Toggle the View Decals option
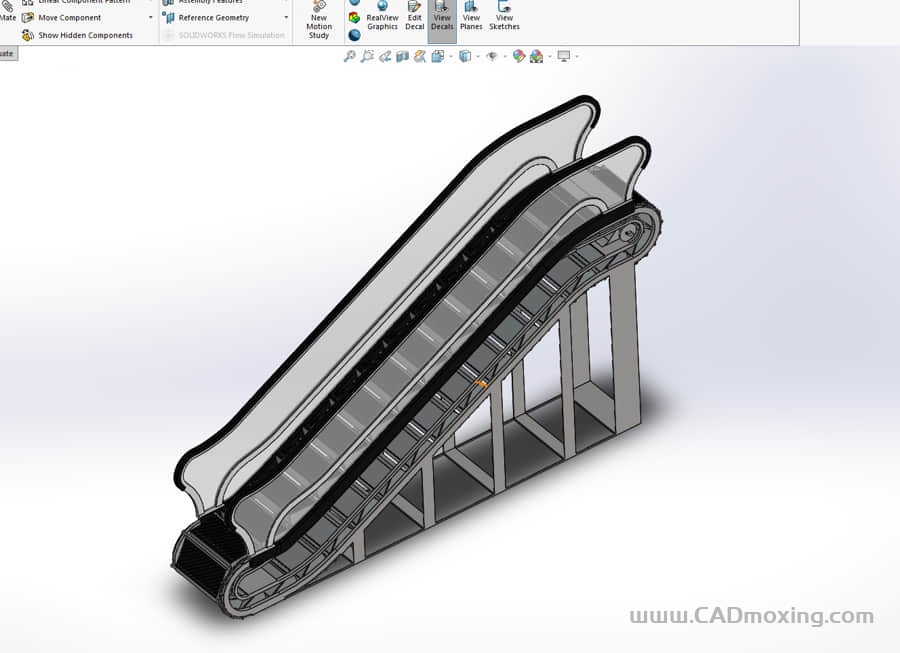The width and height of the screenshot is (900, 653). click(x=442, y=17)
